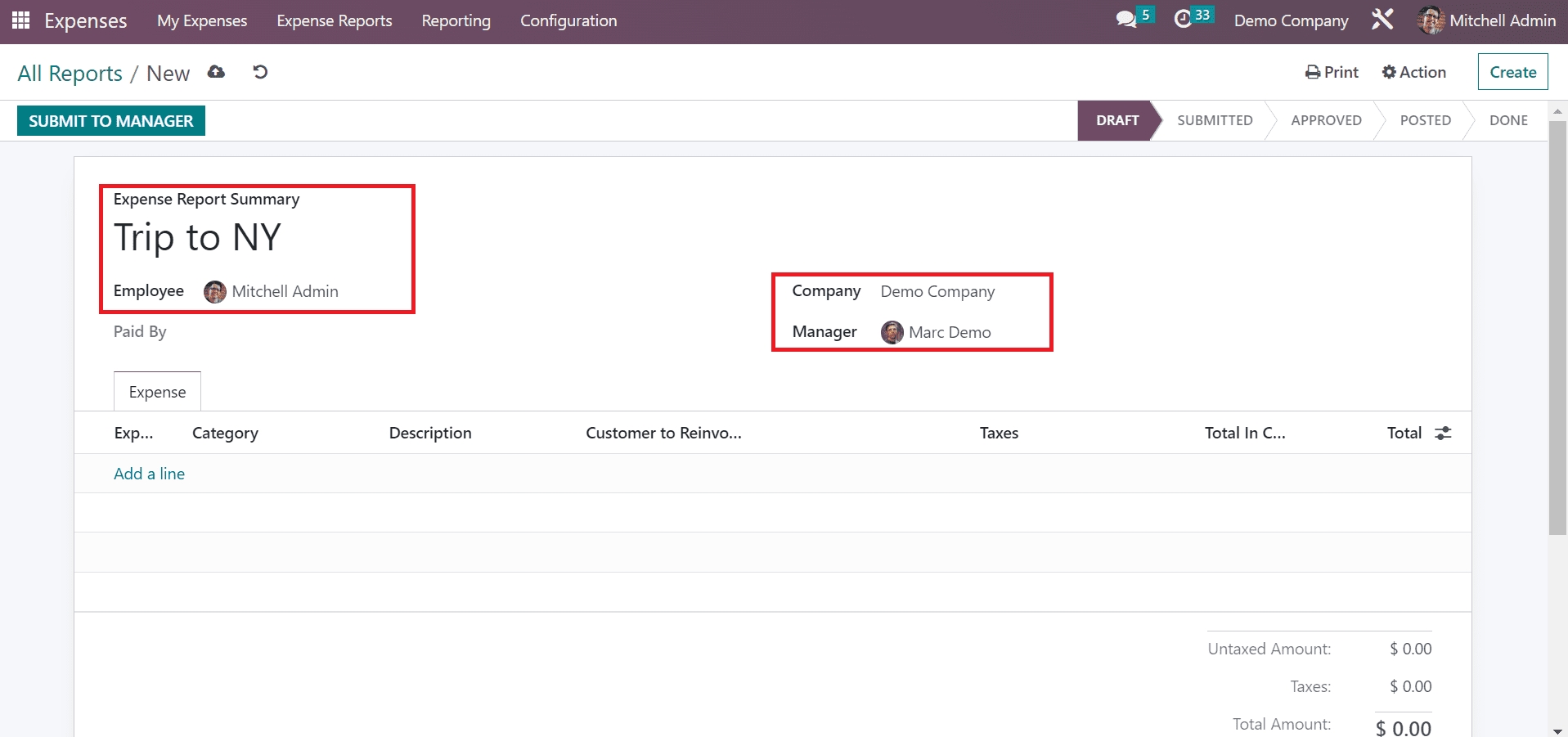1568x737 pixels.
Task: Click Marc Demo manager avatar
Action: point(892,333)
